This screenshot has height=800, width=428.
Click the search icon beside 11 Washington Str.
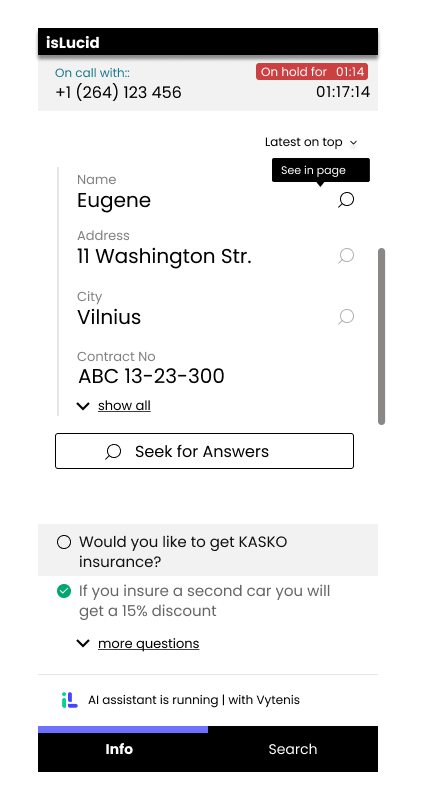click(x=346, y=256)
